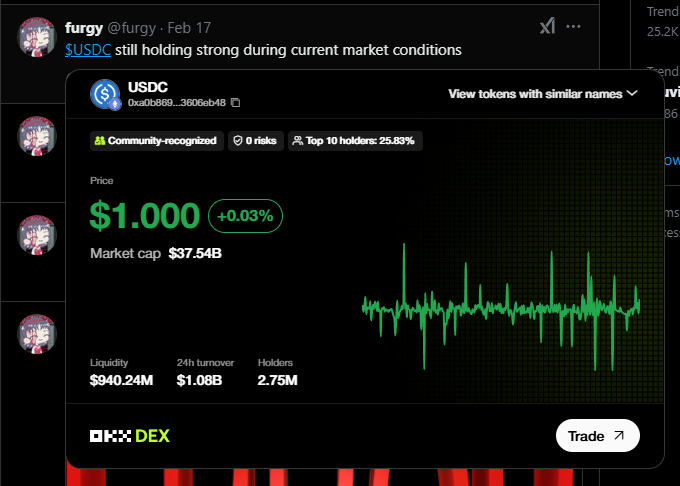Click the 2.75M holders value
The width and height of the screenshot is (680, 486).
click(x=278, y=380)
